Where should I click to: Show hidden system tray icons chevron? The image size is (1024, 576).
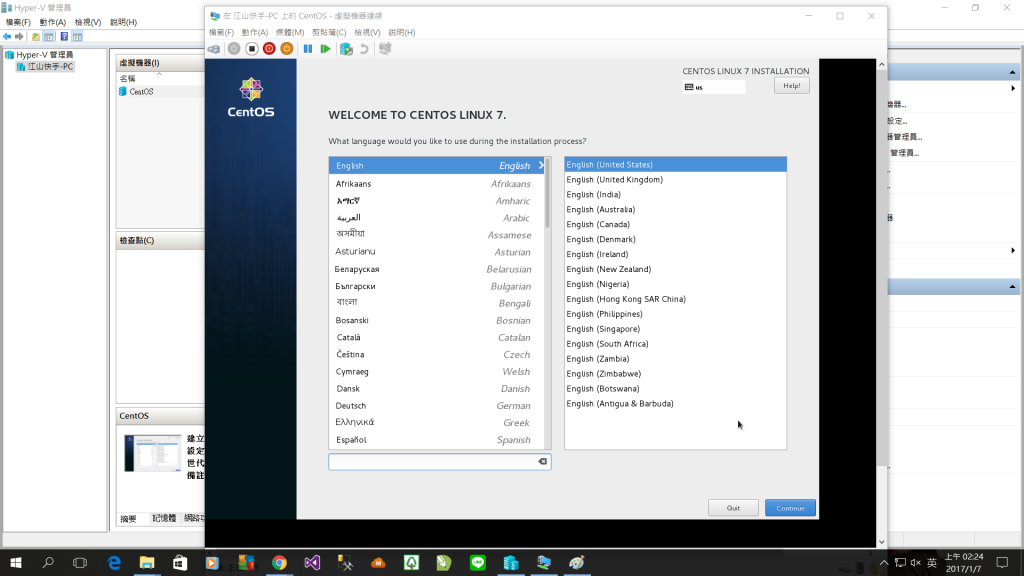884,563
